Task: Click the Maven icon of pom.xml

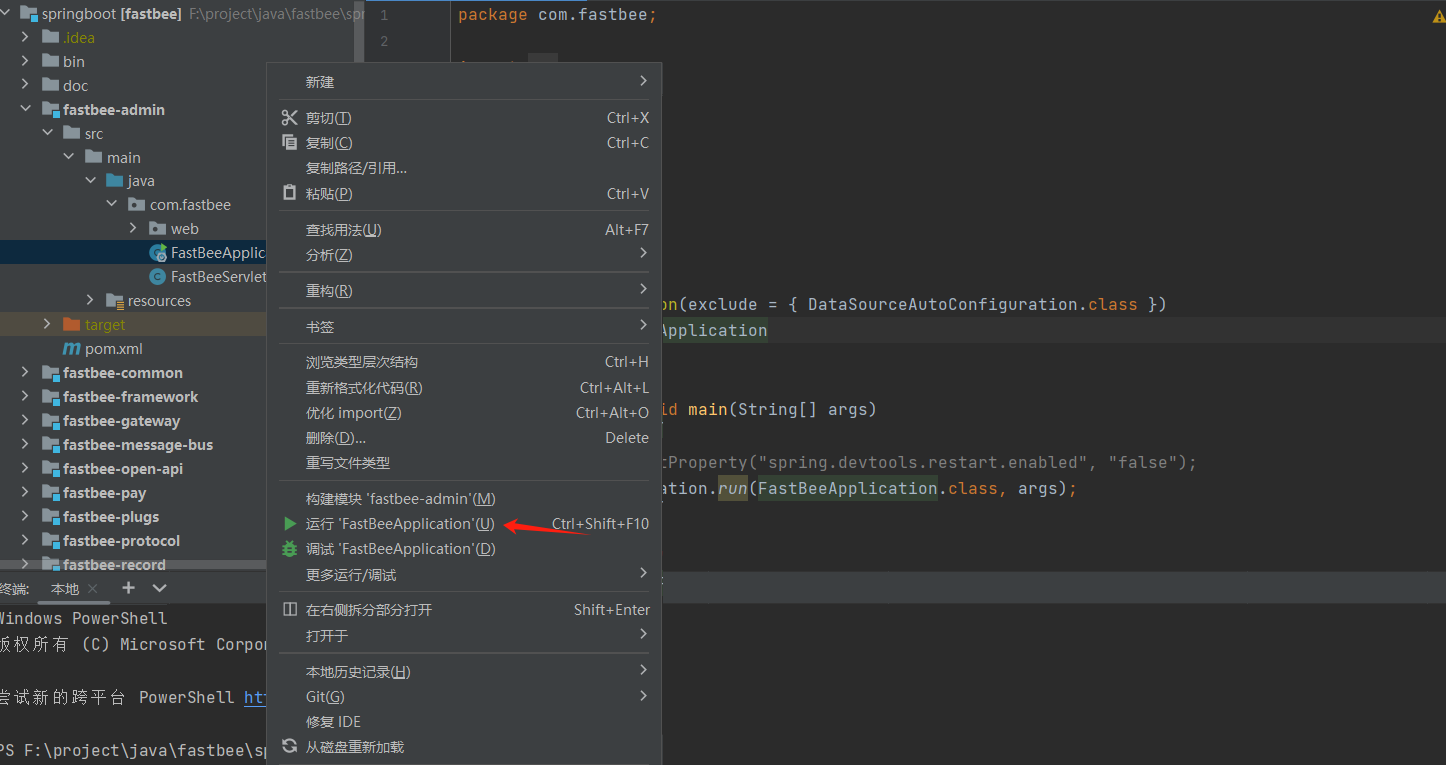Action: pos(71,349)
